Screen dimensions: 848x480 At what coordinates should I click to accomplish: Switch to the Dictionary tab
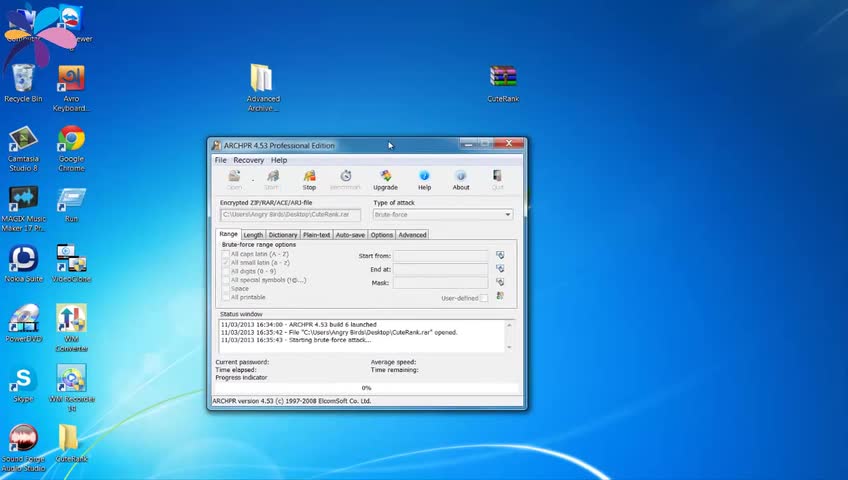pyautogui.click(x=283, y=235)
